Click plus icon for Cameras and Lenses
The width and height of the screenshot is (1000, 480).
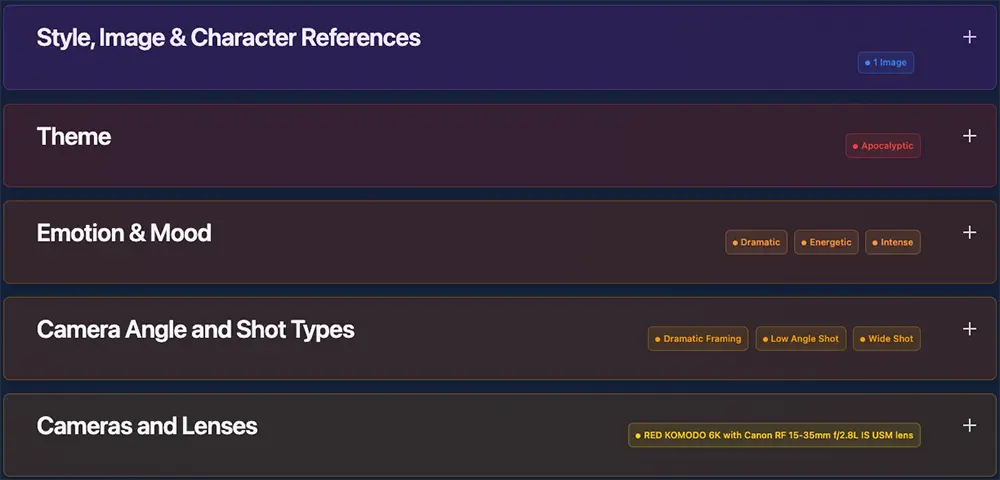tap(969, 426)
